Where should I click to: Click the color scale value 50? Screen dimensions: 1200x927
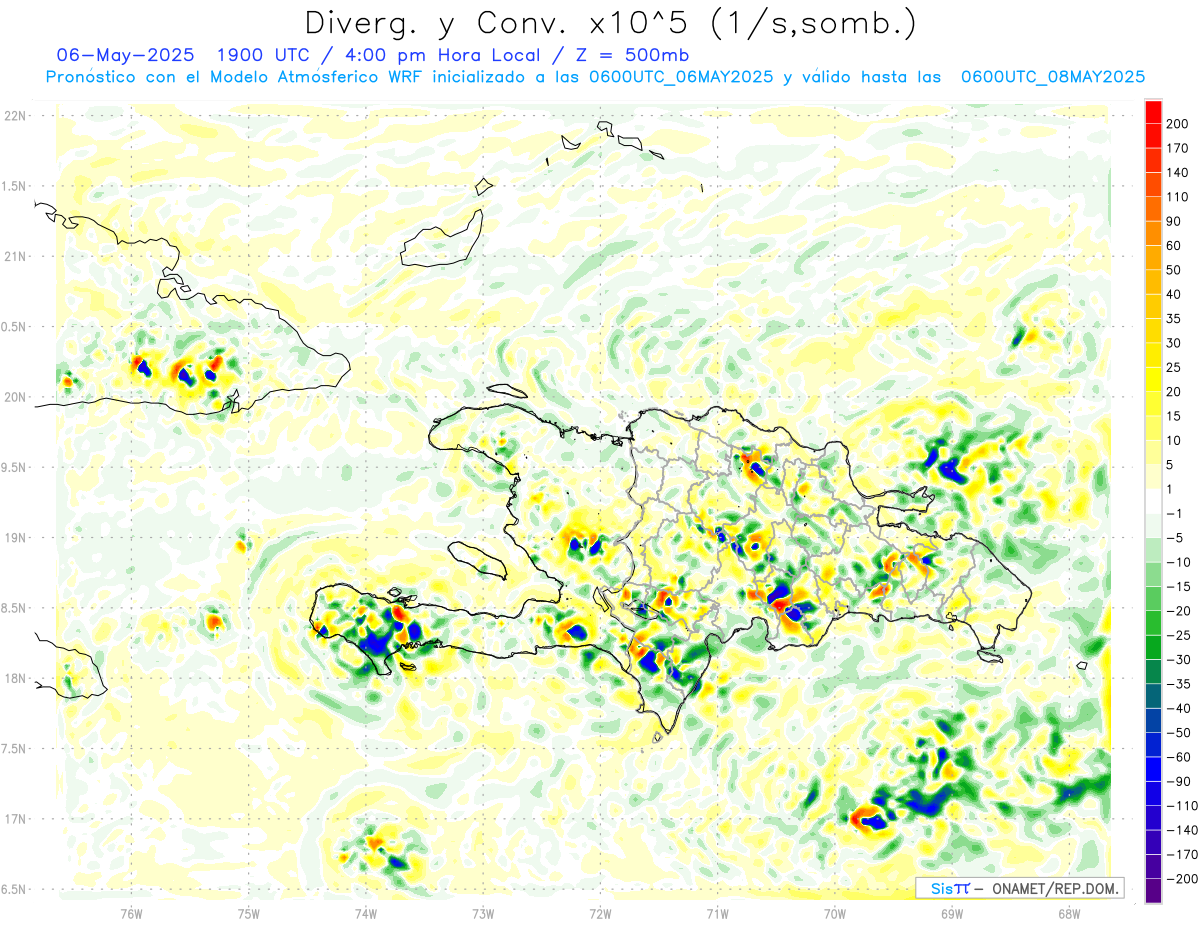[x=1175, y=270]
